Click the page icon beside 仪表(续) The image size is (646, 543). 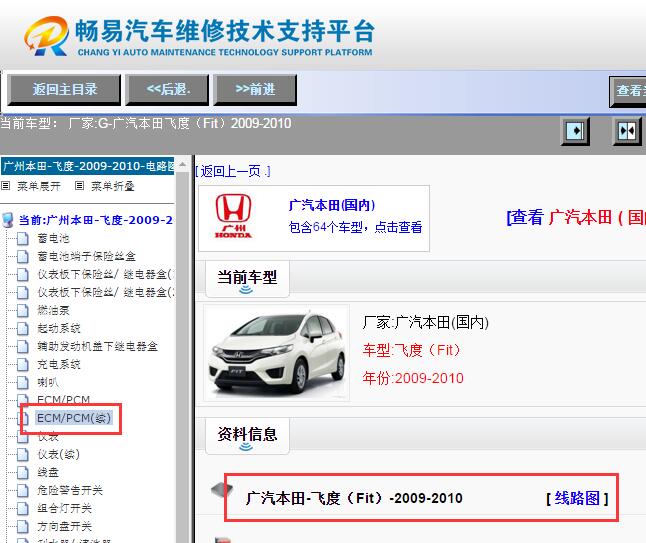[x=23, y=454]
